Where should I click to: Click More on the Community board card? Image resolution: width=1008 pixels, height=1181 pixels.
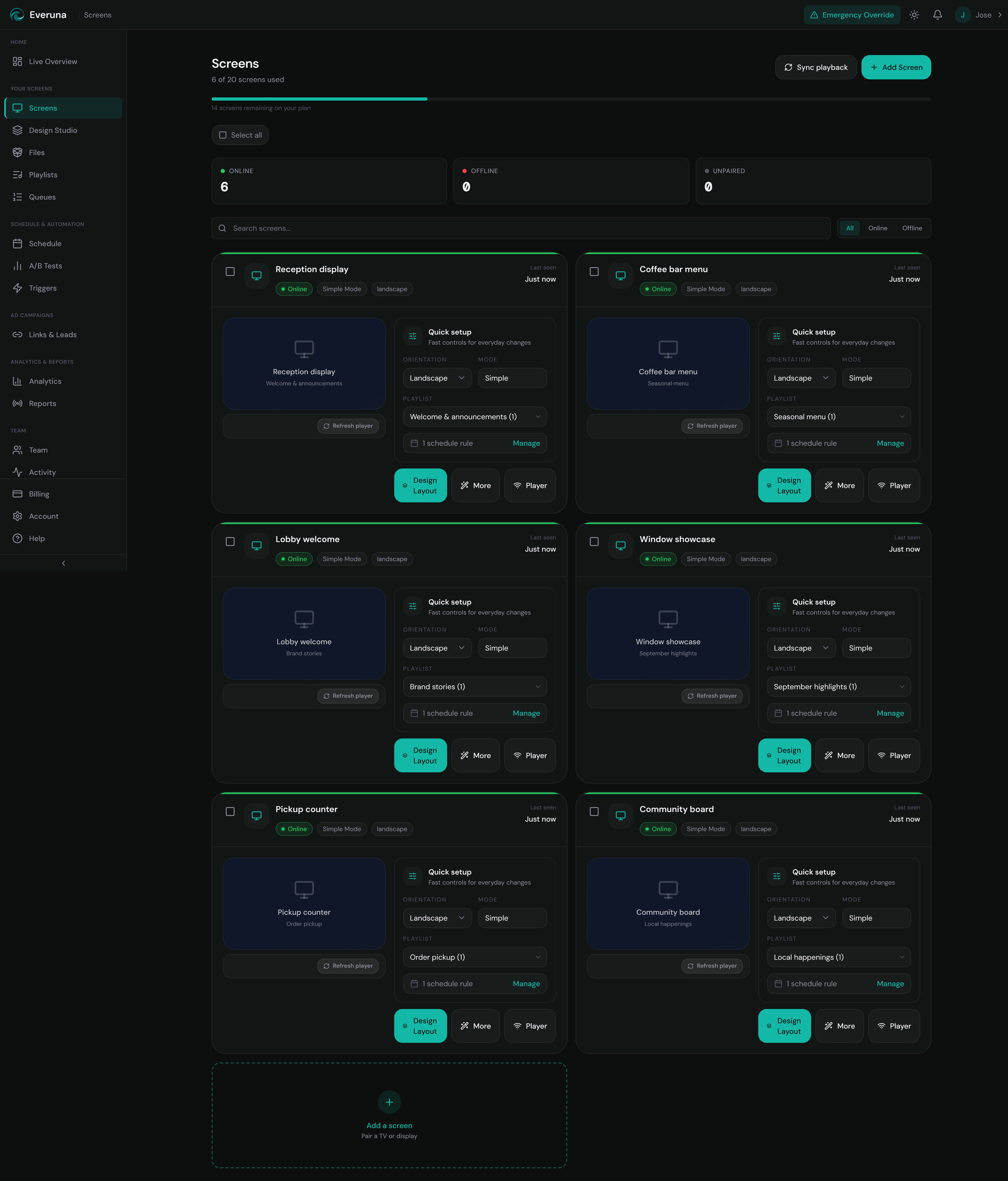[839, 1026]
